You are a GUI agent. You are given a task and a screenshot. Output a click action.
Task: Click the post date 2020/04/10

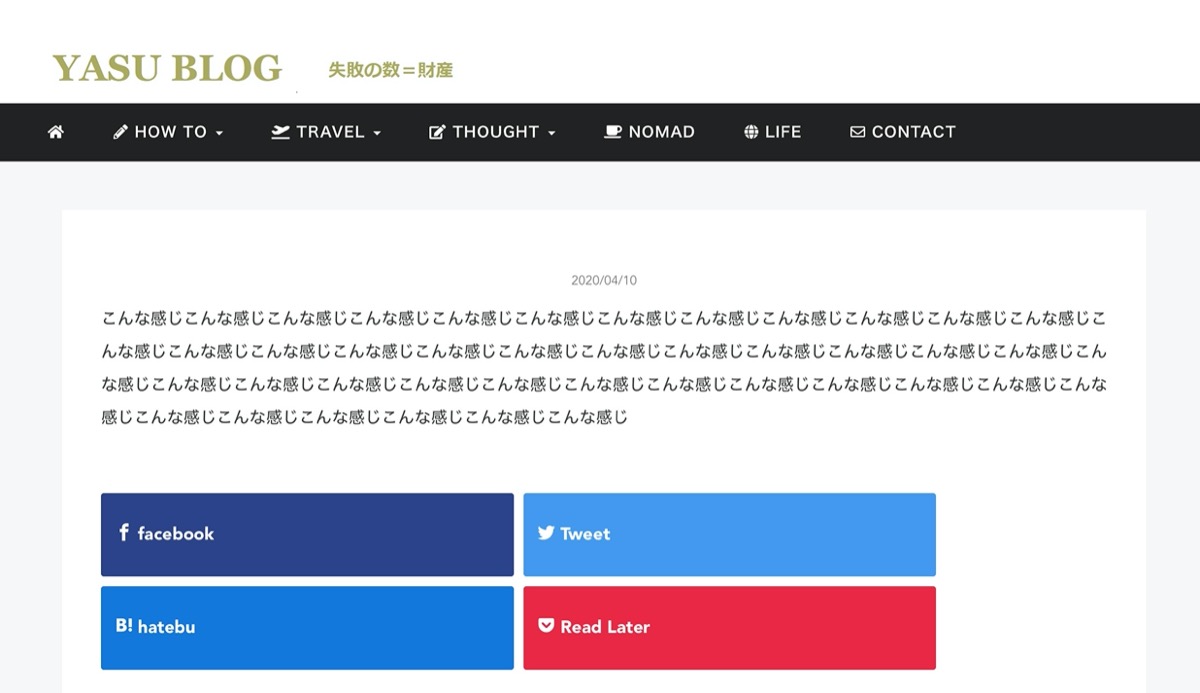point(604,281)
